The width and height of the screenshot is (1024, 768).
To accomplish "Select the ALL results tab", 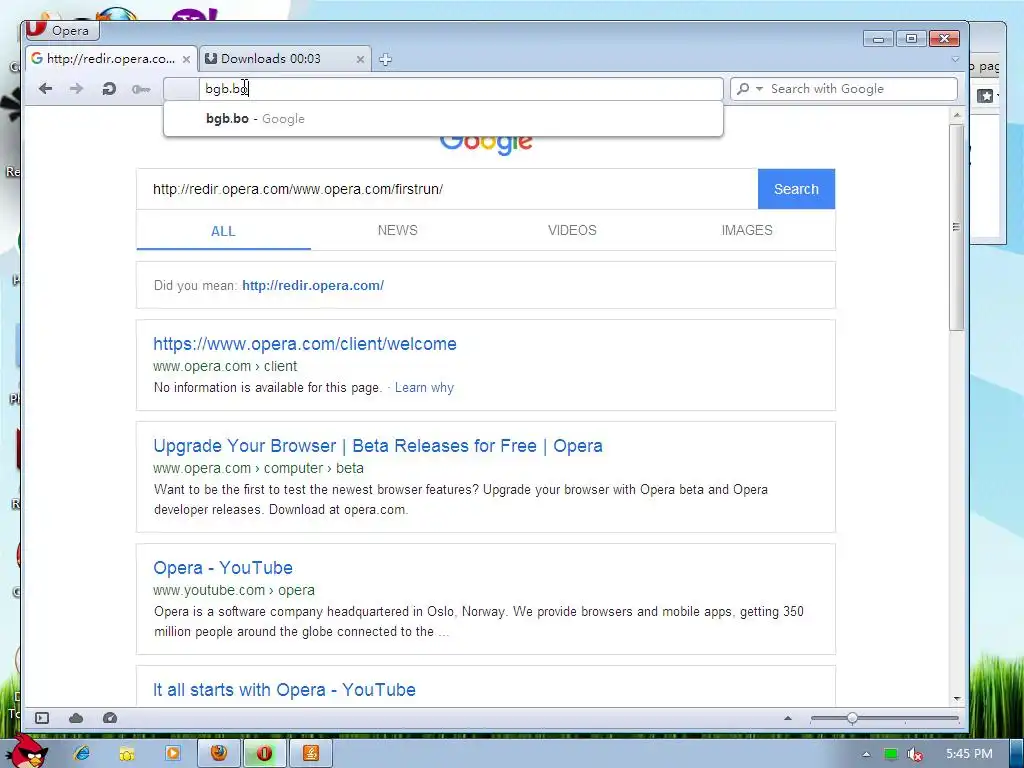I will [x=223, y=231].
